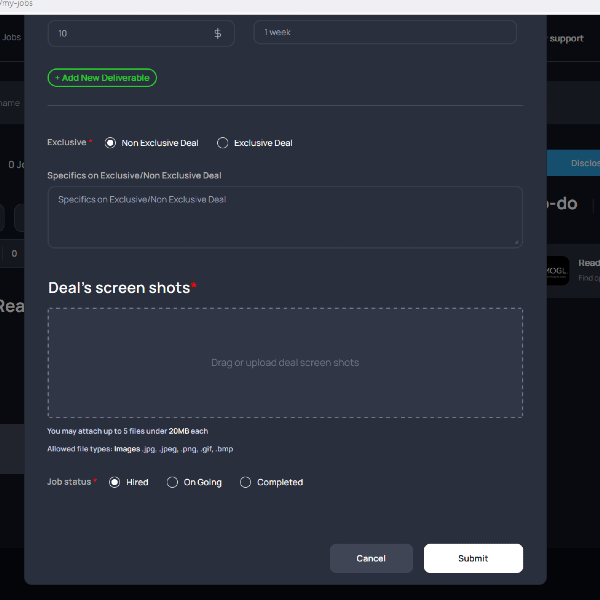The height and width of the screenshot is (600, 600).
Task: Click the Deal's screen shots heading
Action: tap(122, 288)
